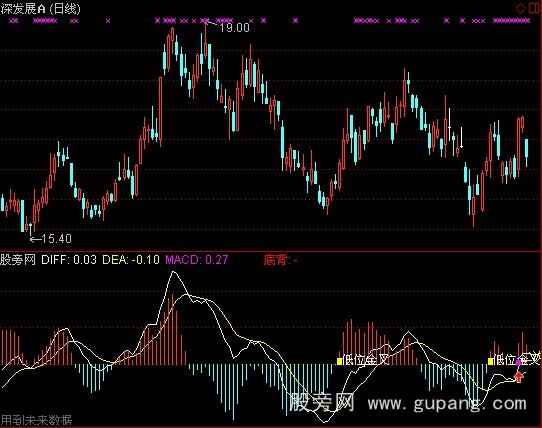
Task: Click the 股旁网 indicator name label
Action: (18, 259)
